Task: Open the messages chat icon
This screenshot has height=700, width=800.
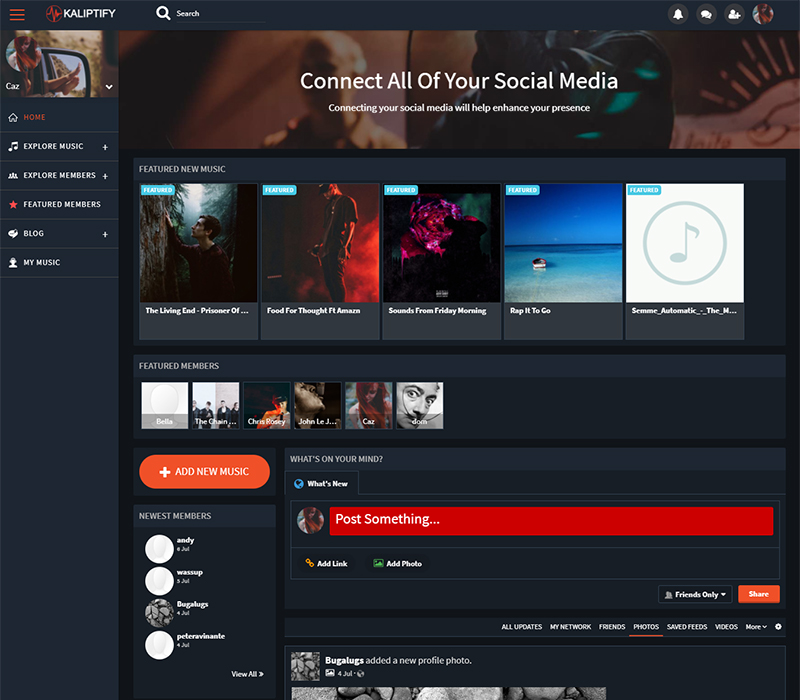Action: (x=706, y=14)
